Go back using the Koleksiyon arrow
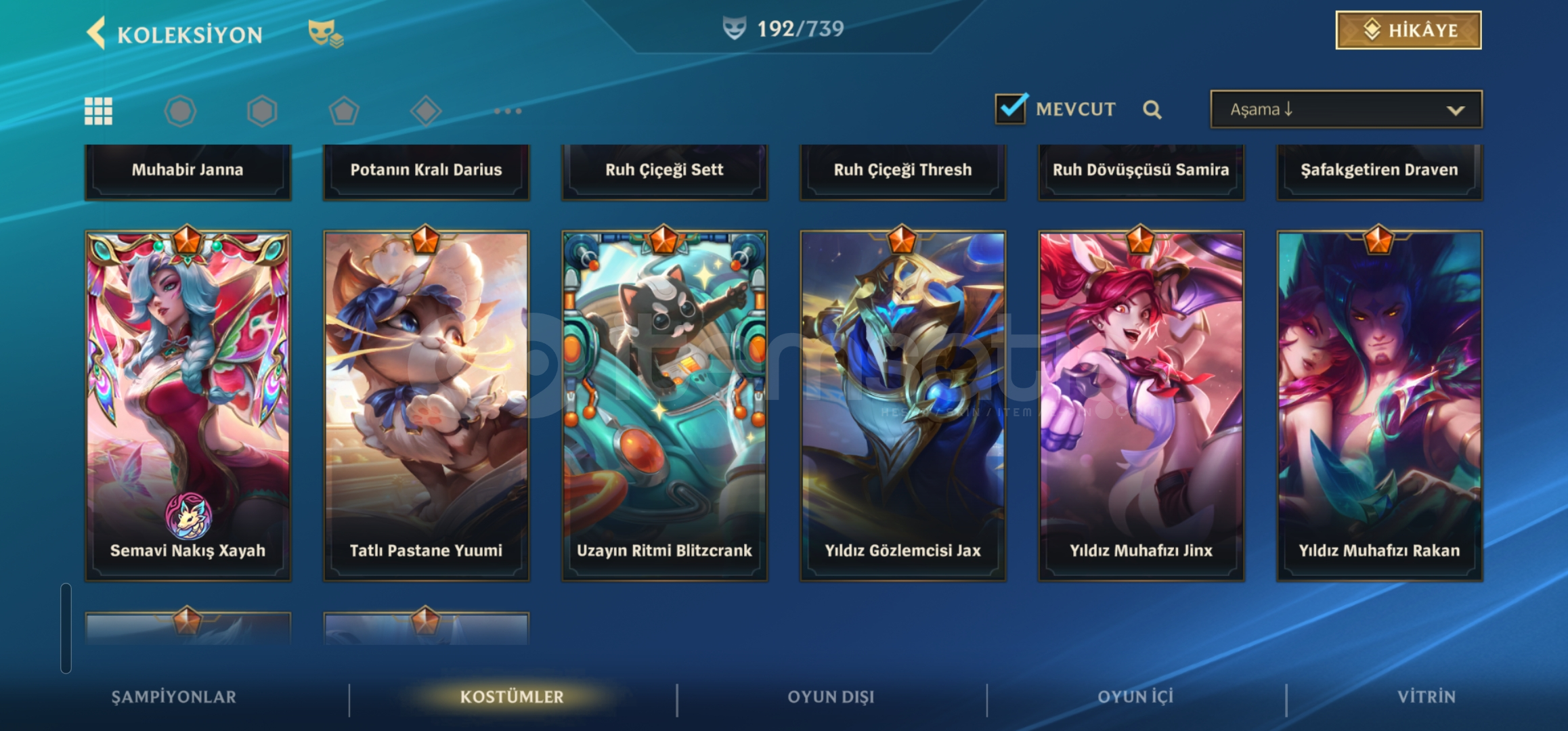Screen dimensions: 1568x731 [96, 32]
